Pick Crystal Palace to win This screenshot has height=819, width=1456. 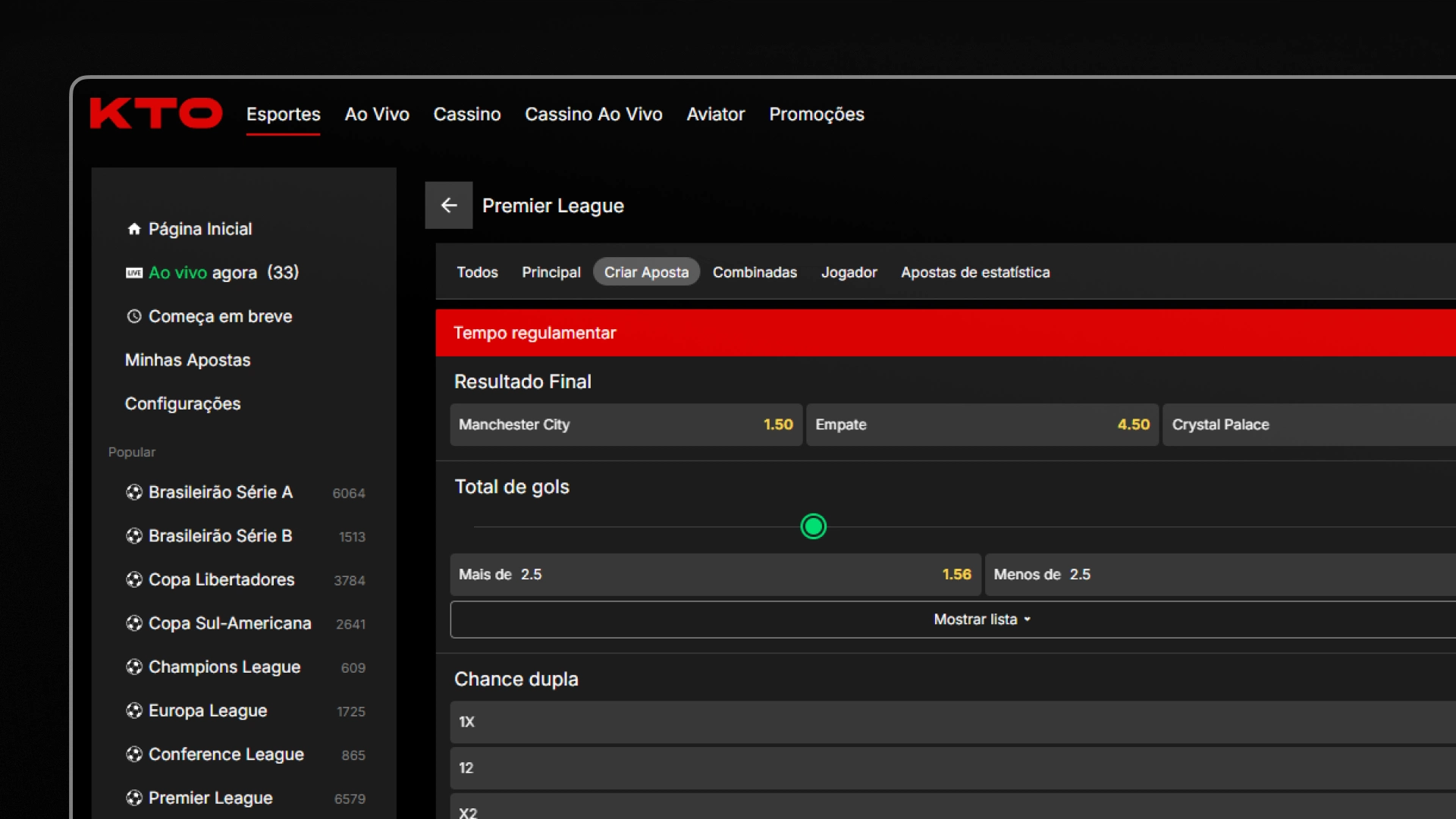point(1310,425)
